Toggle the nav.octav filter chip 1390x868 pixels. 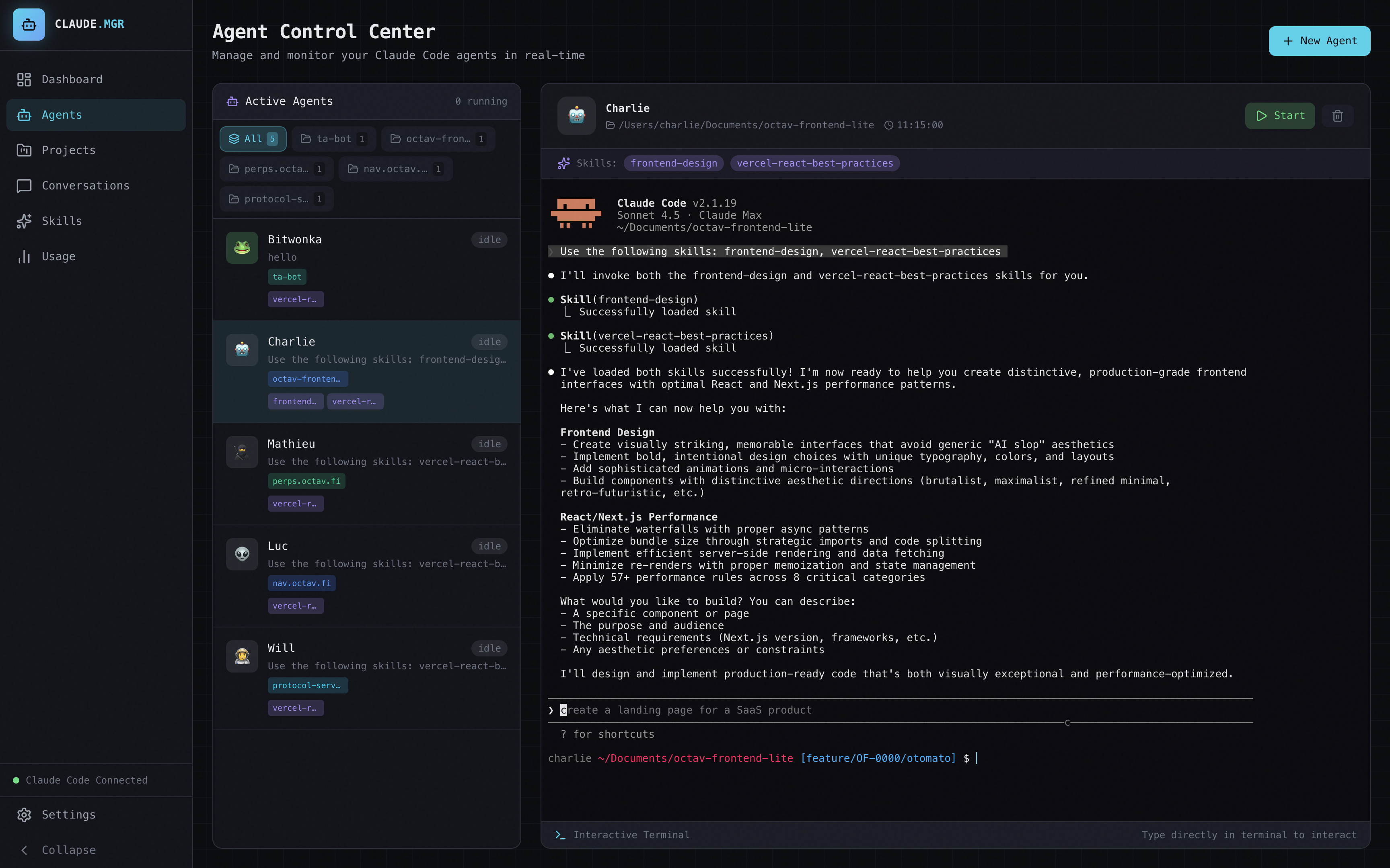point(395,168)
